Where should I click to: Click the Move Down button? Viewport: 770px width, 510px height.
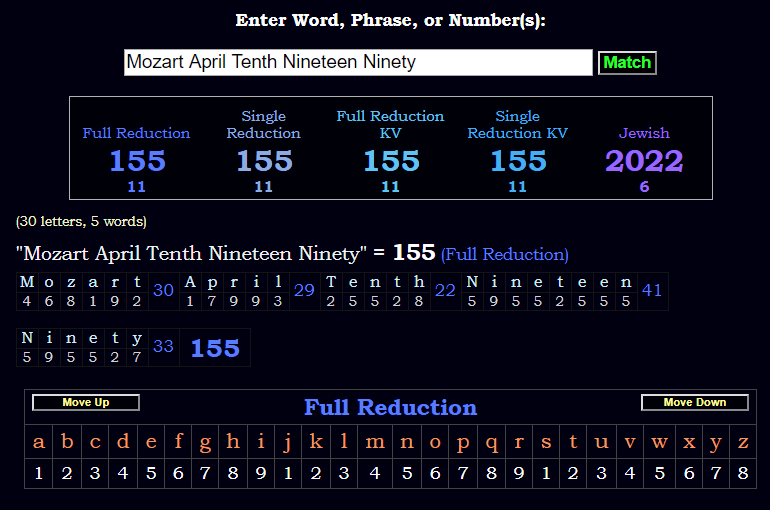click(x=694, y=403)
